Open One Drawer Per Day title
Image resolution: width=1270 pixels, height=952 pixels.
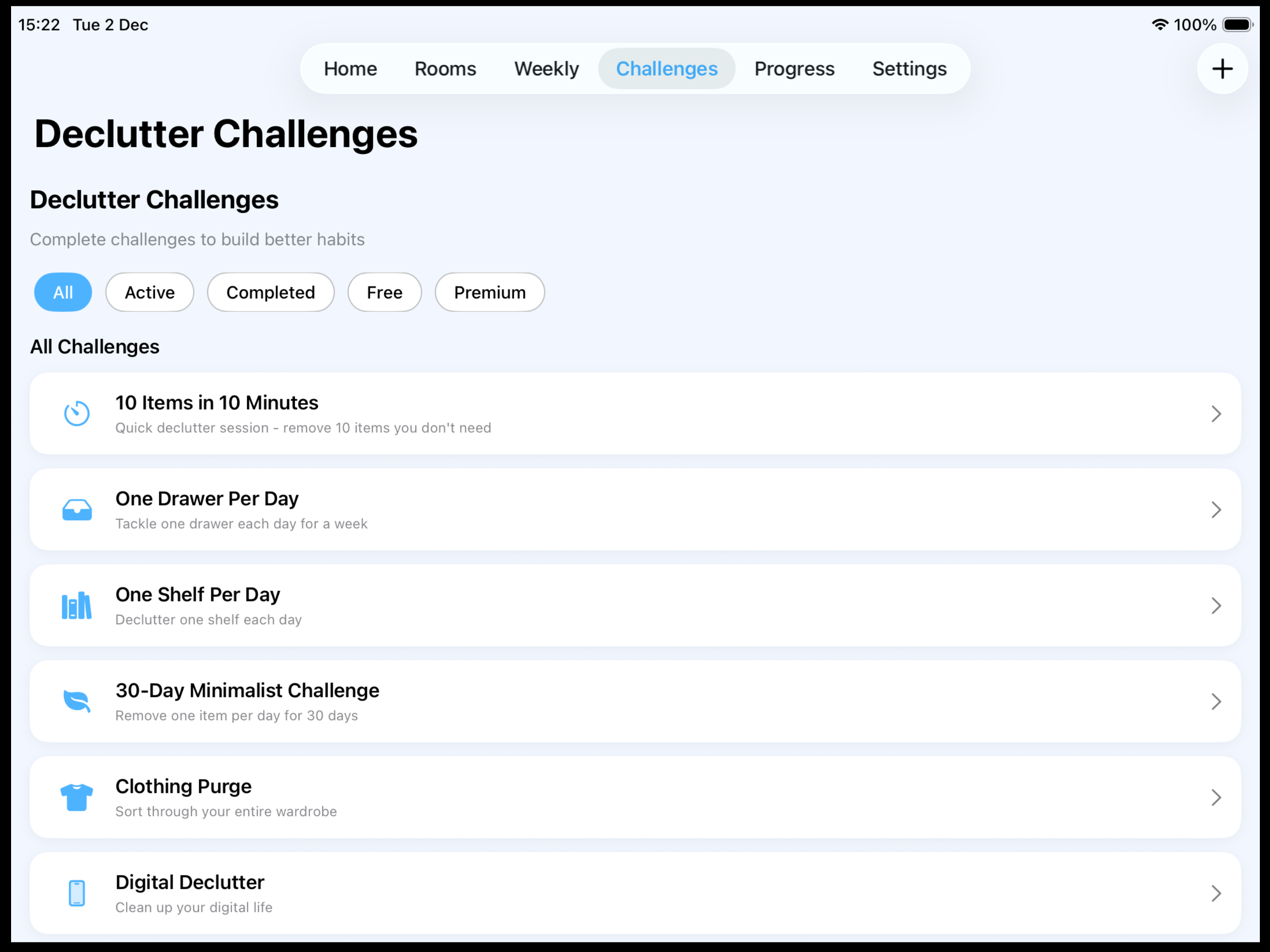[x=207, y=499]
